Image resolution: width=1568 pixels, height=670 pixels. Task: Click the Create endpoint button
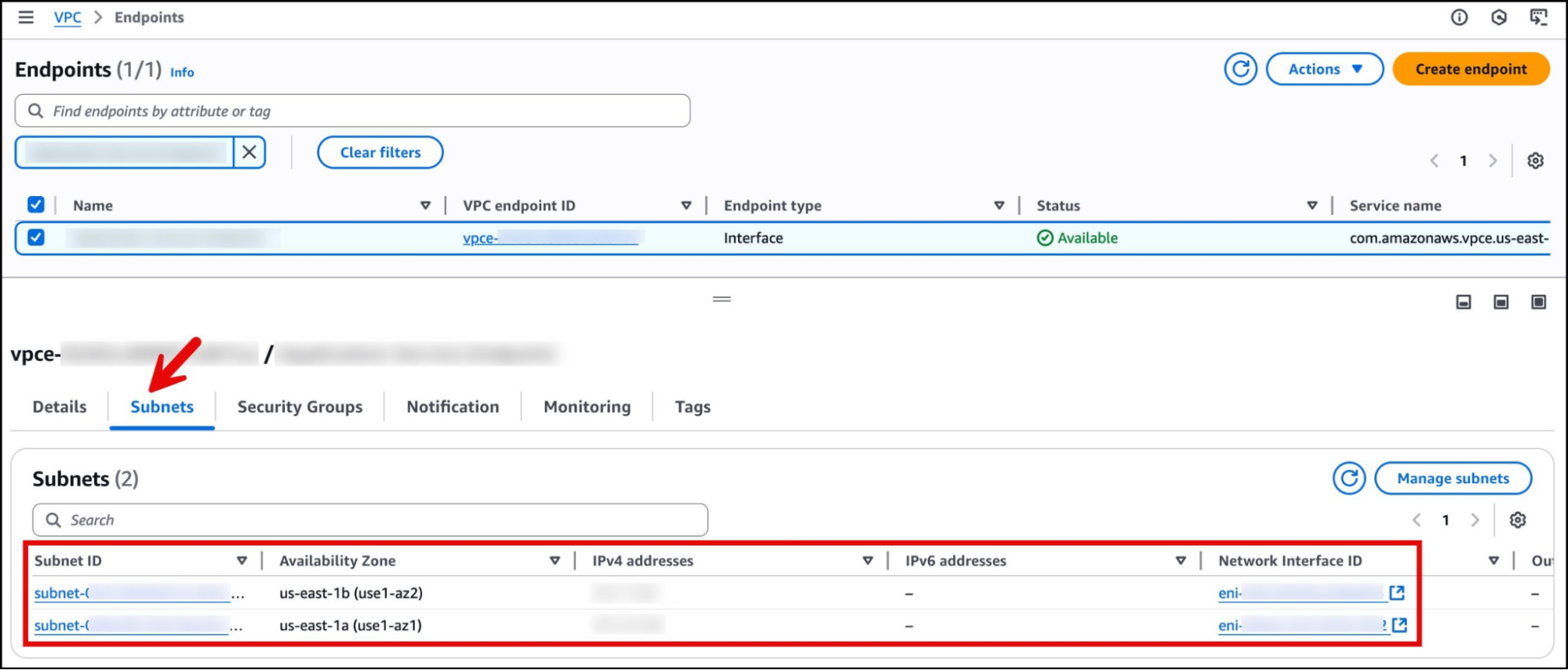coord(1471,69)
